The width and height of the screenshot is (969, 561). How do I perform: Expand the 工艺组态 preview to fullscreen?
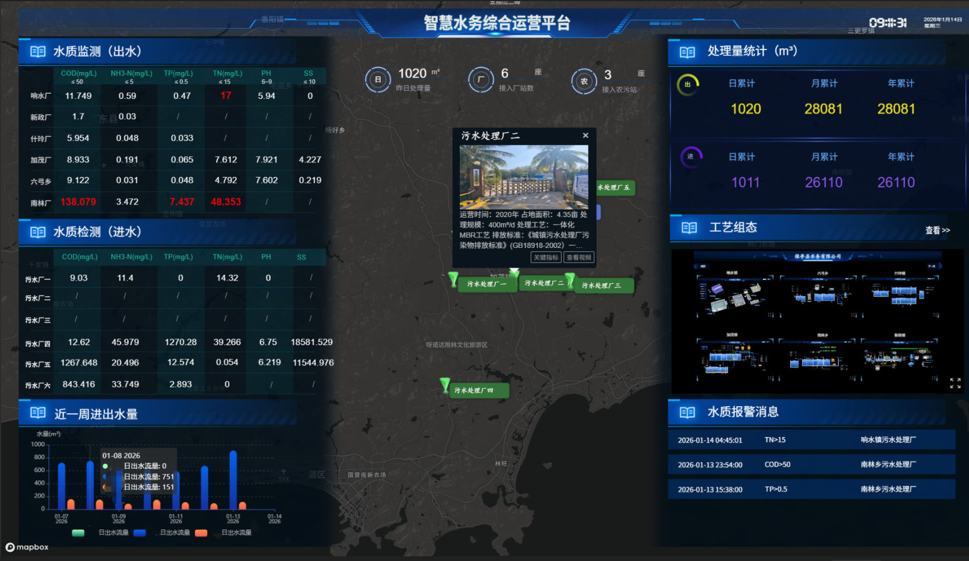point(955,384)
